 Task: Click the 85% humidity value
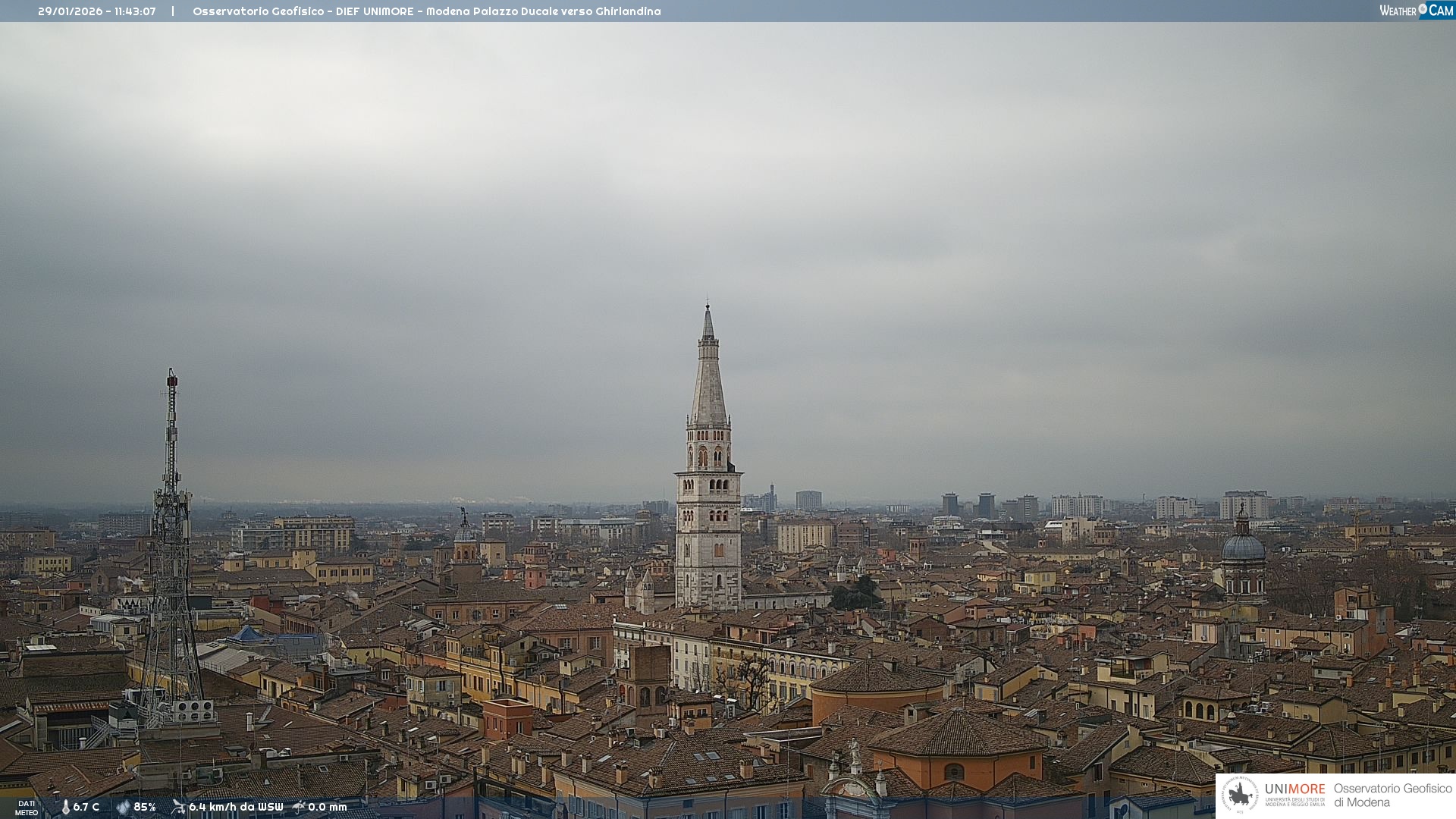click(145, 807)
